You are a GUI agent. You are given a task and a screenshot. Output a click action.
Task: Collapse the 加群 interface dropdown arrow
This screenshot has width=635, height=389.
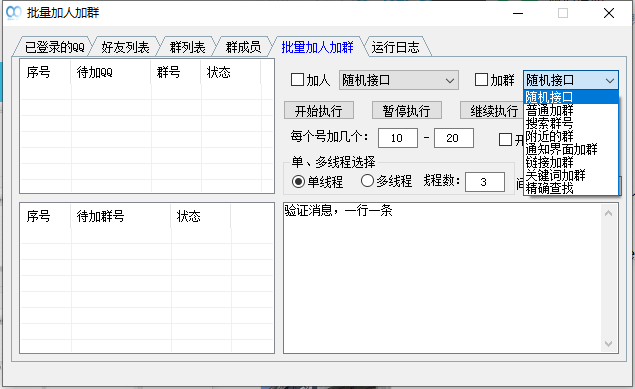point(610,81)
